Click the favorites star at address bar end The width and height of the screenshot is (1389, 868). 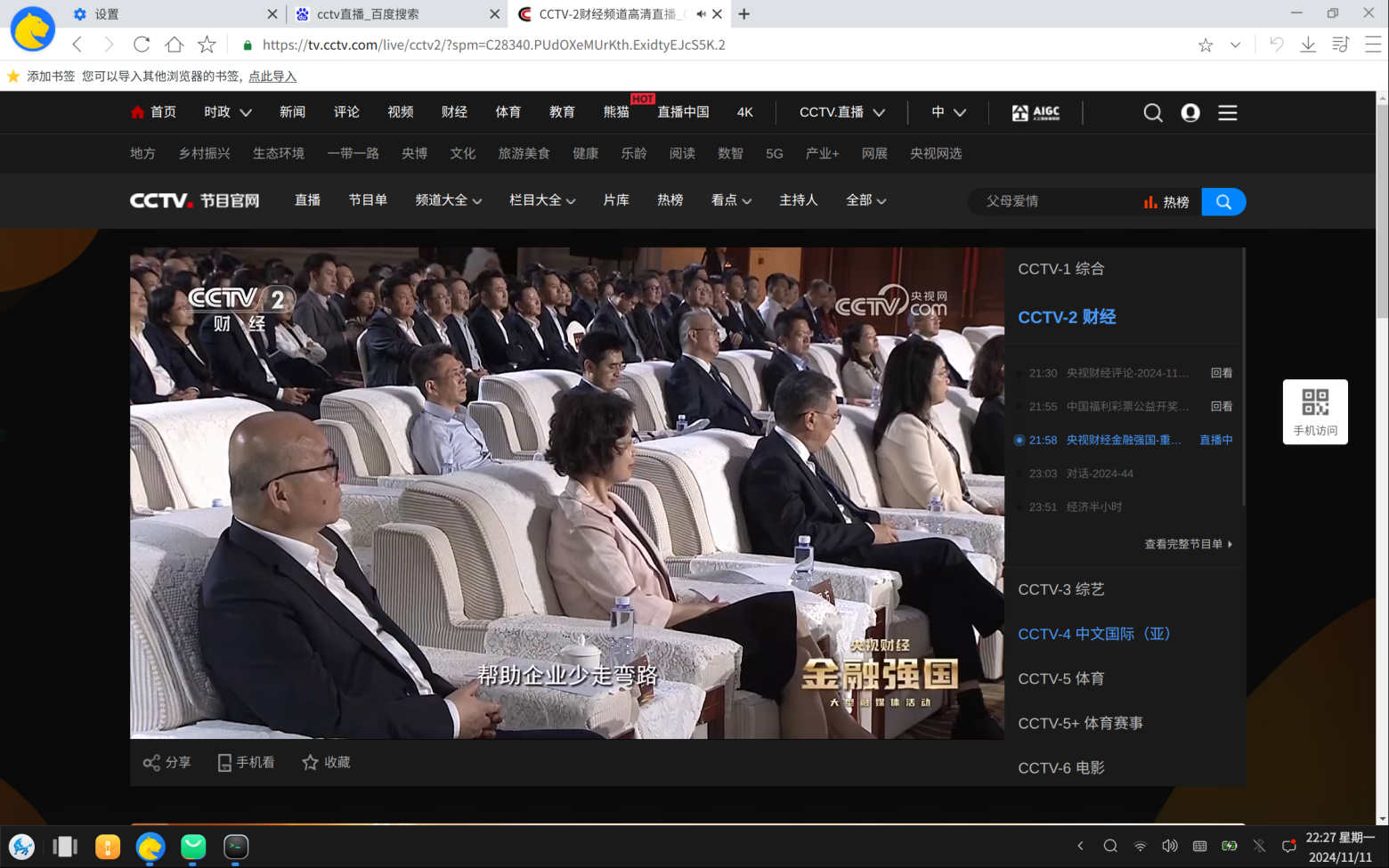[x=1206, y=45]
